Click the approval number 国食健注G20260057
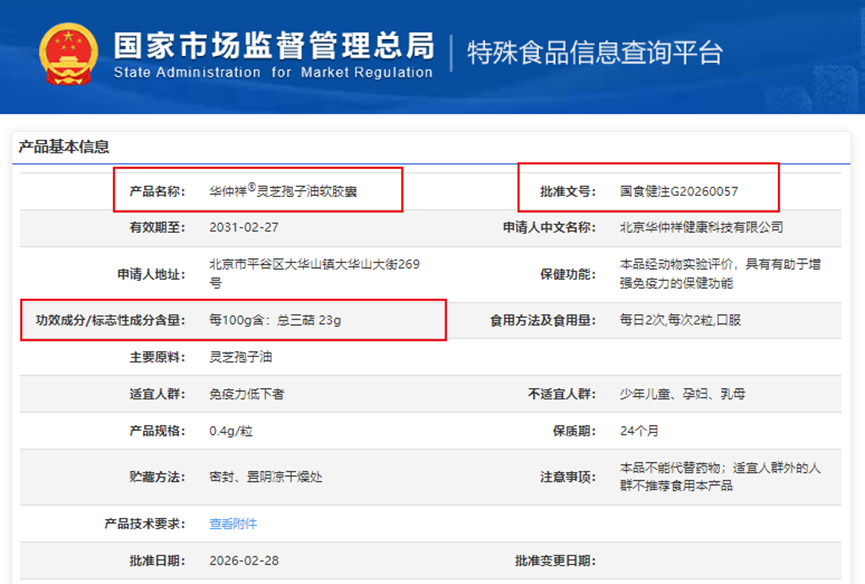This screenshot has width=865, height=584. pyautogui.click(x=679, y=191)
